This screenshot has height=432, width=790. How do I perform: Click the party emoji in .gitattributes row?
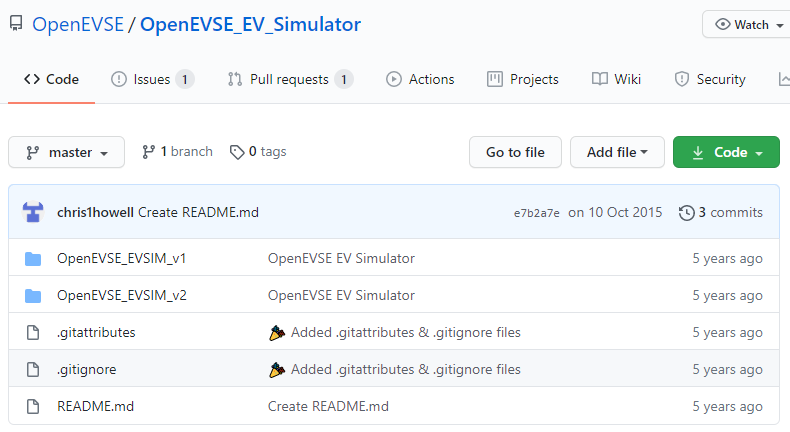tap(277, 332)
